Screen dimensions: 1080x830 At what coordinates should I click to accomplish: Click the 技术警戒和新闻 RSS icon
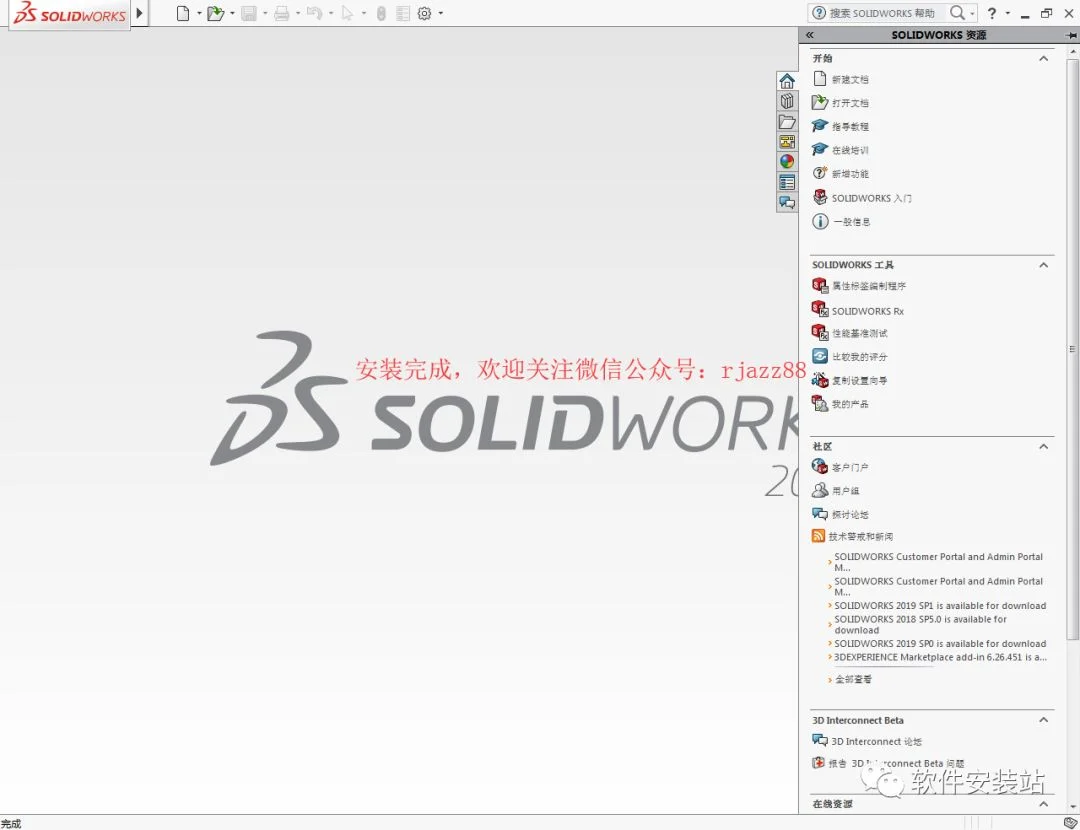[x=818, y=536]
